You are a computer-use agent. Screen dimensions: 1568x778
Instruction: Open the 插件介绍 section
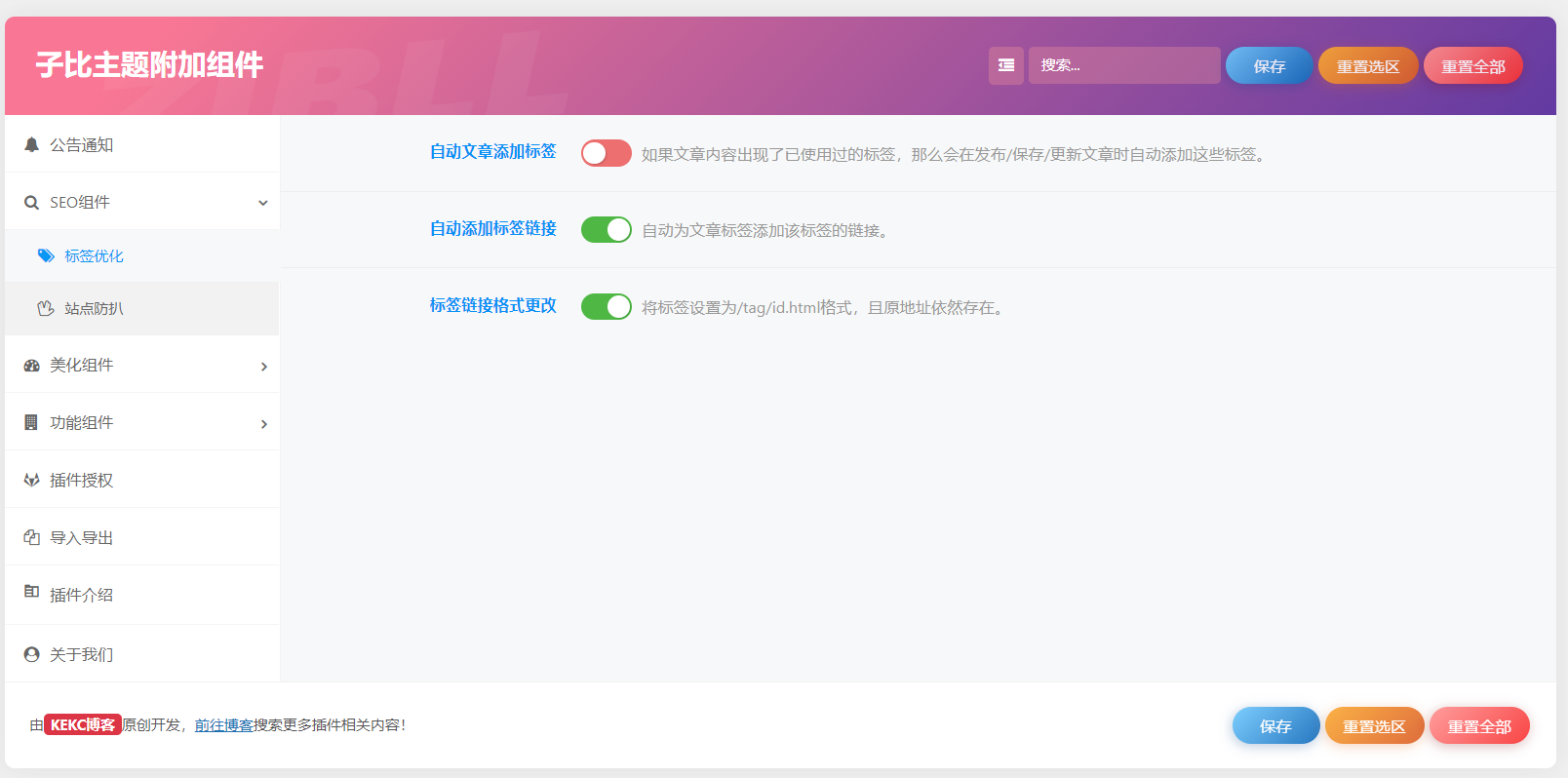point(142,595)
